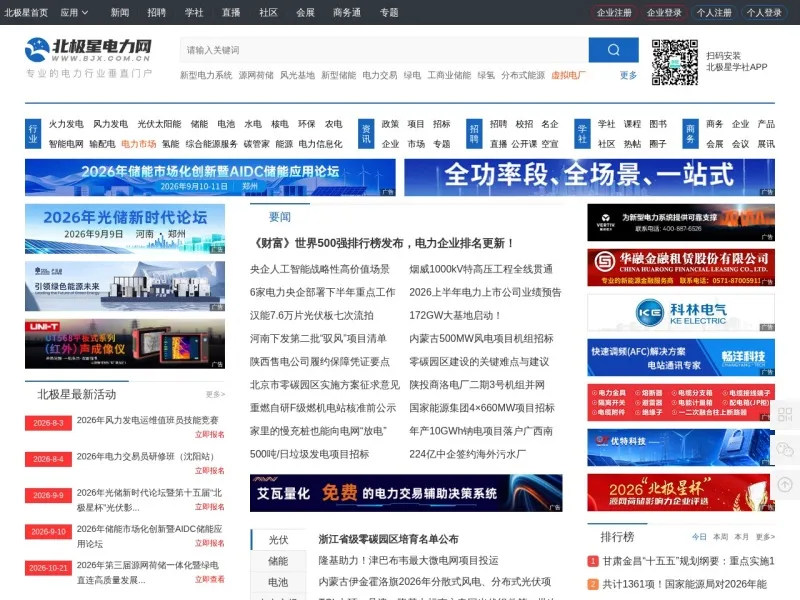Open the 2026-9-10 储能市场化创新 event entry

(x=149, y=536)
